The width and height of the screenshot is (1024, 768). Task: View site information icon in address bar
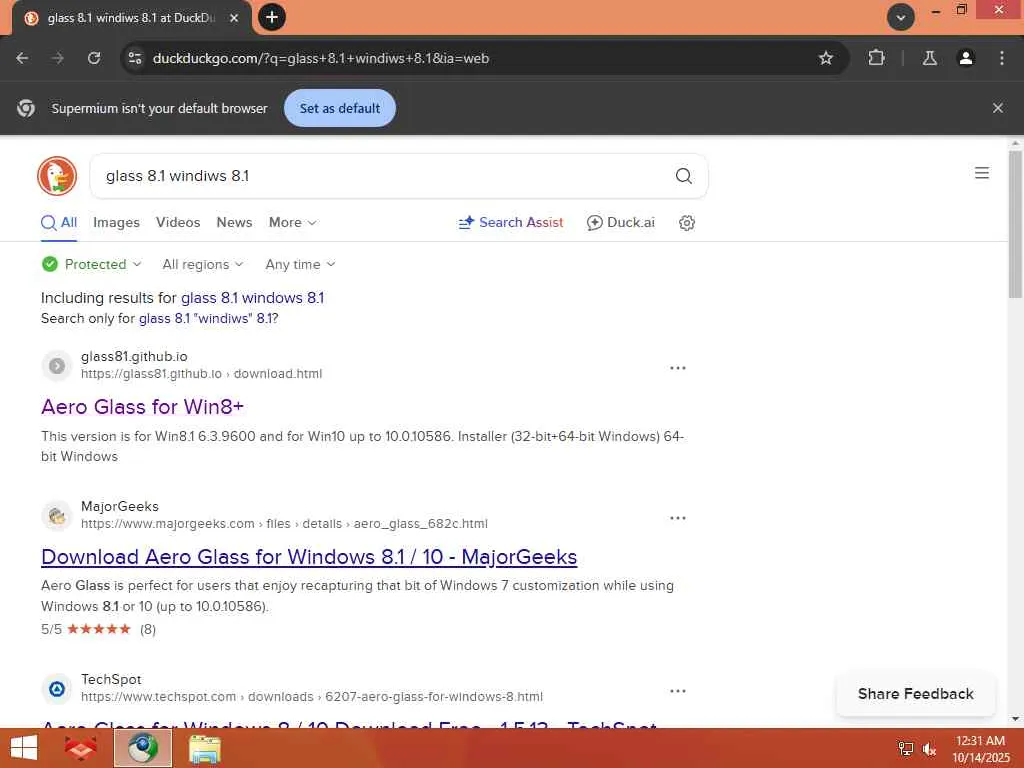click(x=135, y=58)
